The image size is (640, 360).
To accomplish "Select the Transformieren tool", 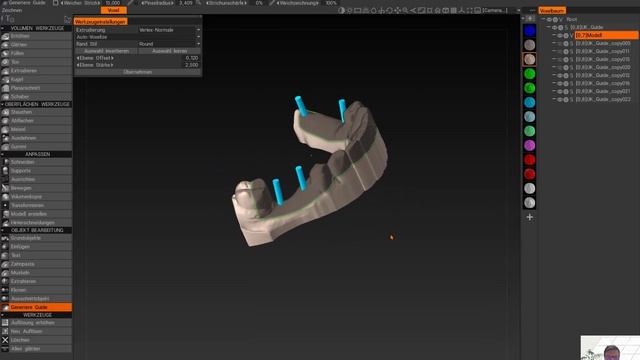I will click(36, 205).
